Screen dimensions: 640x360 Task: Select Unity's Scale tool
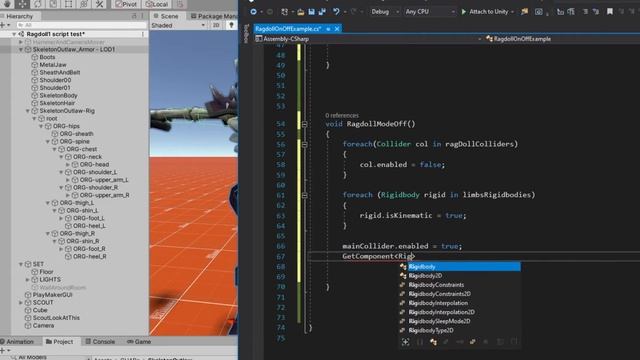[x=53, y=4]
